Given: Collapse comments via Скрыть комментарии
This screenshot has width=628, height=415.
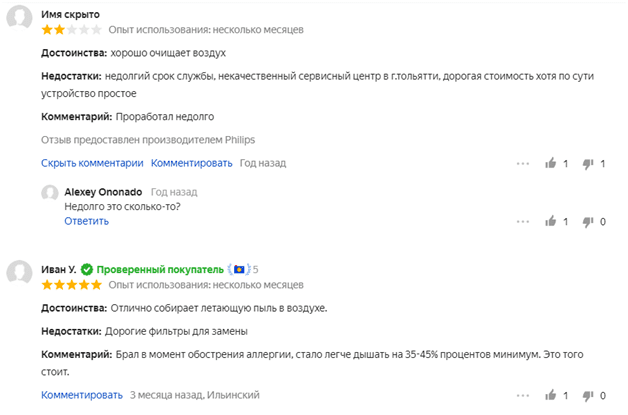Looking at the screenshot, I should (x=92, y=163).
